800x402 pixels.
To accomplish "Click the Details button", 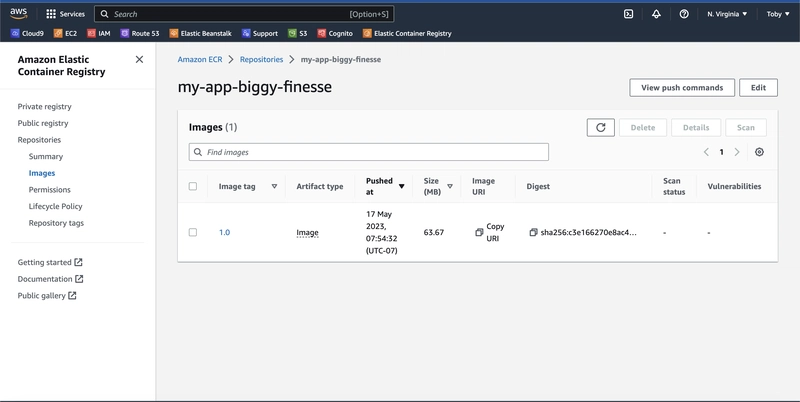I will [x=696, y=128].
